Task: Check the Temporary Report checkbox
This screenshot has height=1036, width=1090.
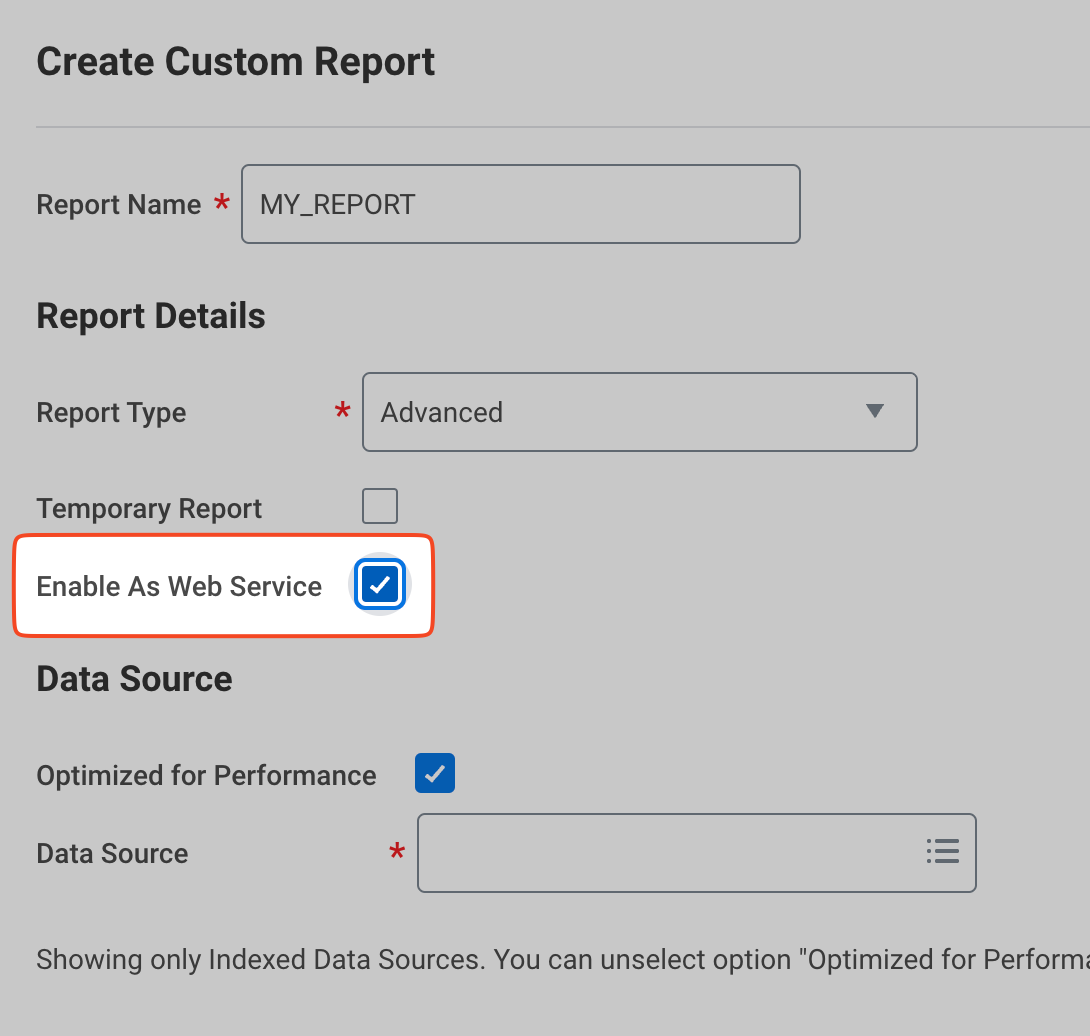Action: click(x=380, y=507)
